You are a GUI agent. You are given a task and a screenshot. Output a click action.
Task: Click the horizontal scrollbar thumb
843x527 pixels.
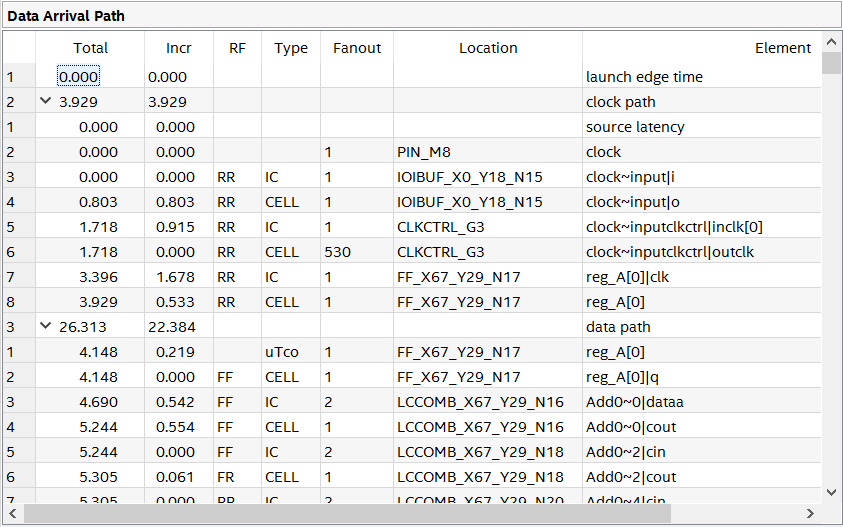point(347,514)
